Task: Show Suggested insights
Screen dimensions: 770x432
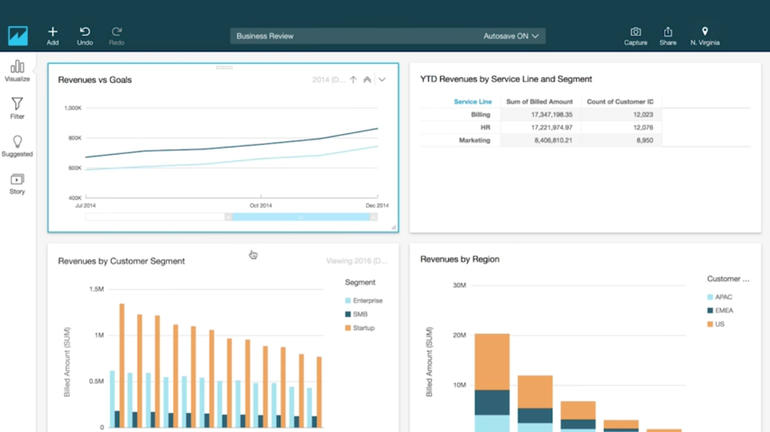Action: [17, 143]
